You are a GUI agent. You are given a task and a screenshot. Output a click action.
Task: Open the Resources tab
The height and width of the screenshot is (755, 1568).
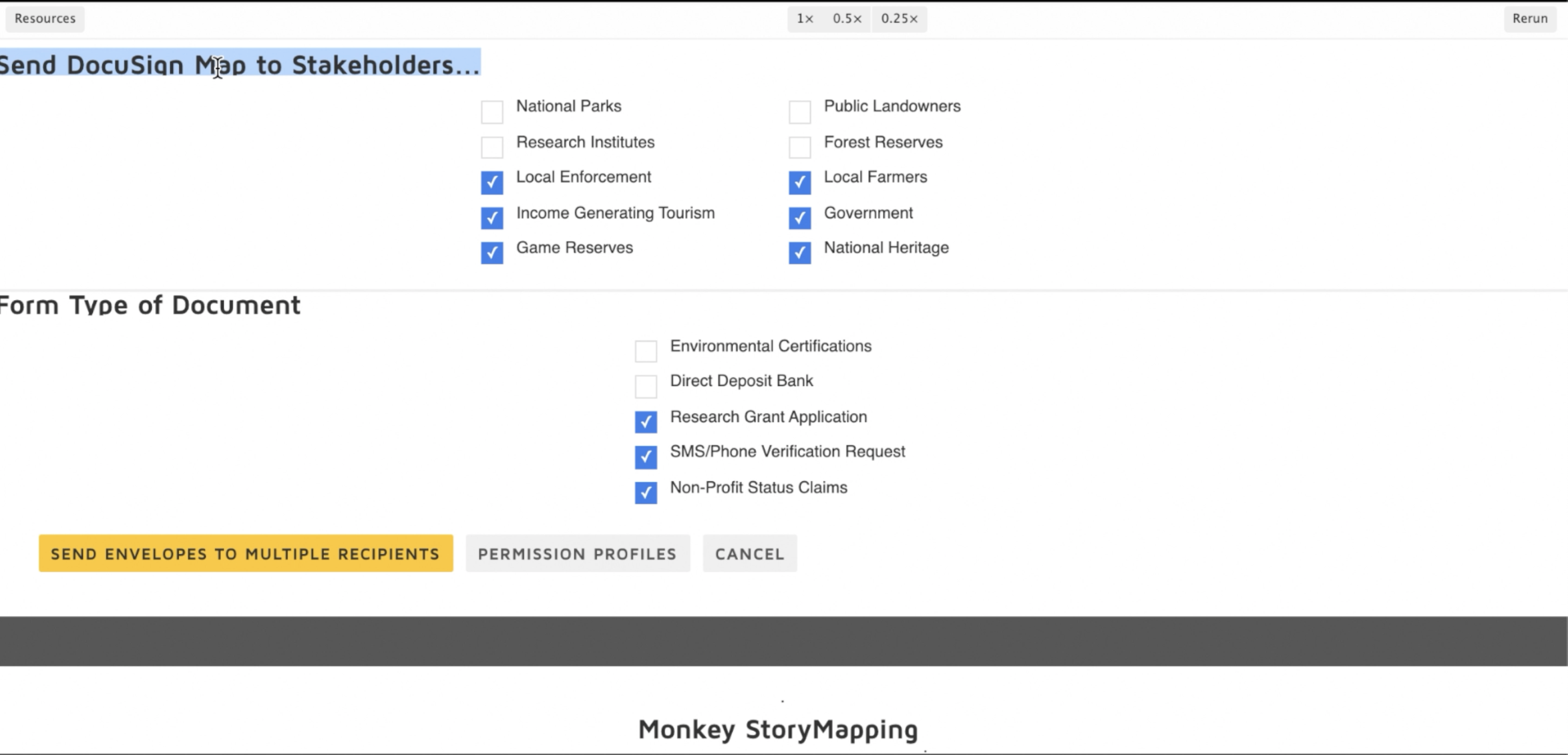[45, 18]
